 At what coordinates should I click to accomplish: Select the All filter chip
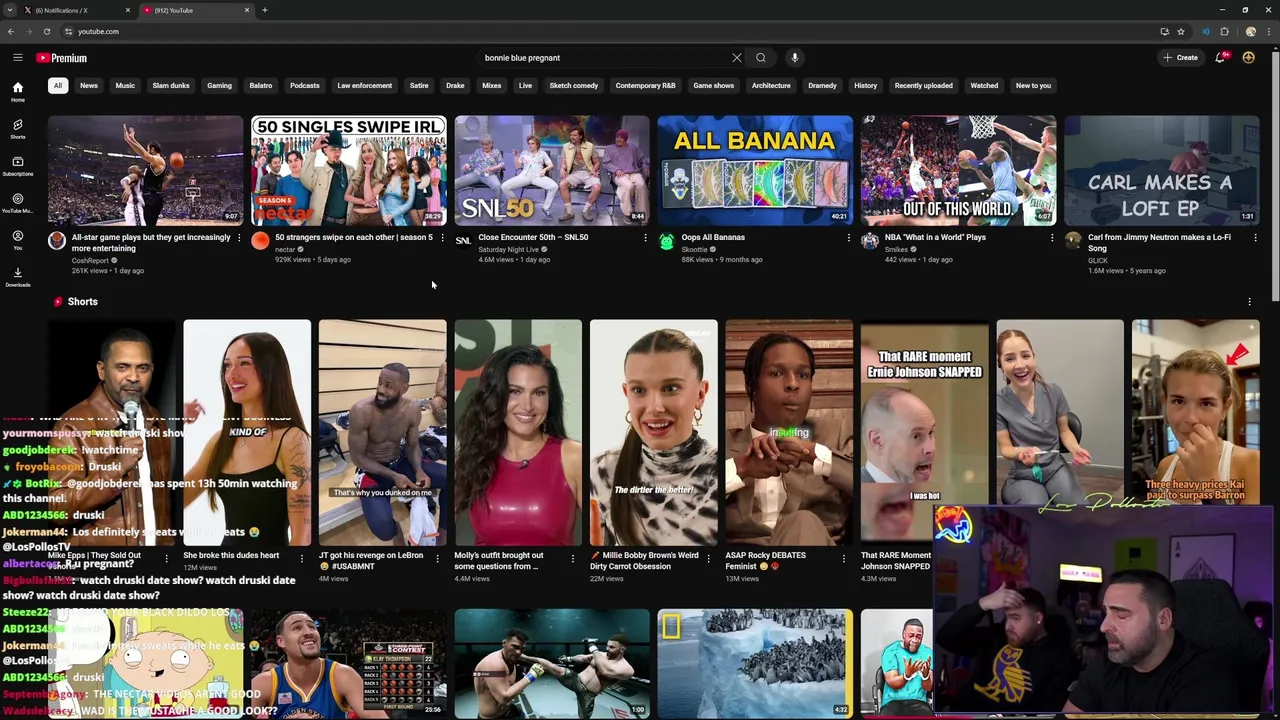(x=58, y=86)
